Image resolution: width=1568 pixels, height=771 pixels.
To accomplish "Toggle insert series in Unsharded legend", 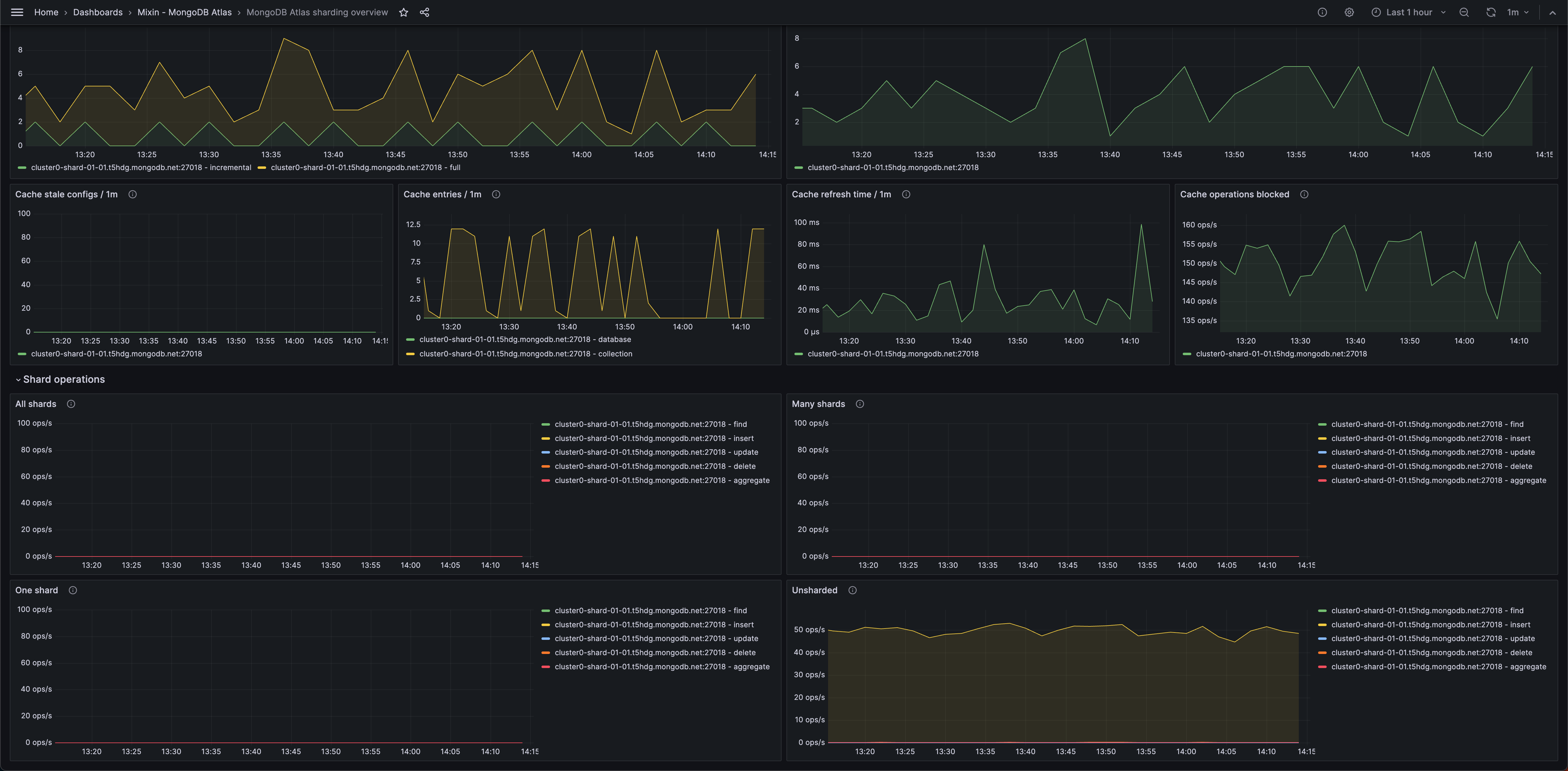I will [x=1430, y=624].
